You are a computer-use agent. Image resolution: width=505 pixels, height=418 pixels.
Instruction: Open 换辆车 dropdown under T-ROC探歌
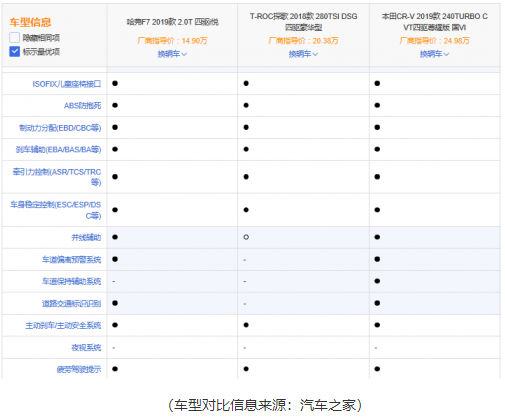tap(303, 54)
